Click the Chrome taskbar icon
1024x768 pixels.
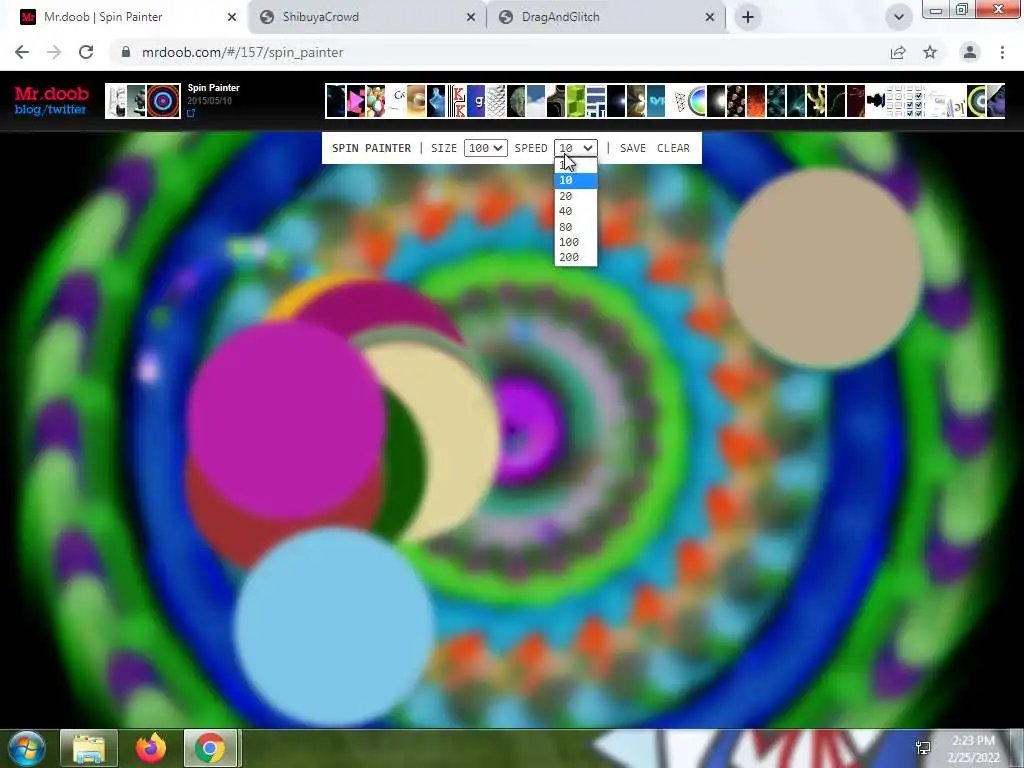click(x=210, y=748)
